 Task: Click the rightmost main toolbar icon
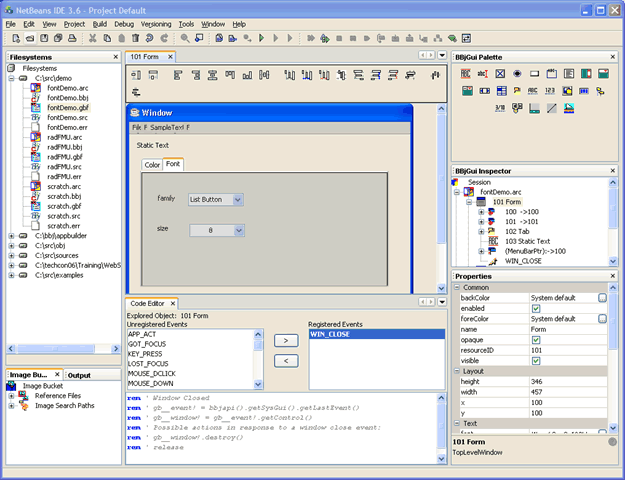466,38
